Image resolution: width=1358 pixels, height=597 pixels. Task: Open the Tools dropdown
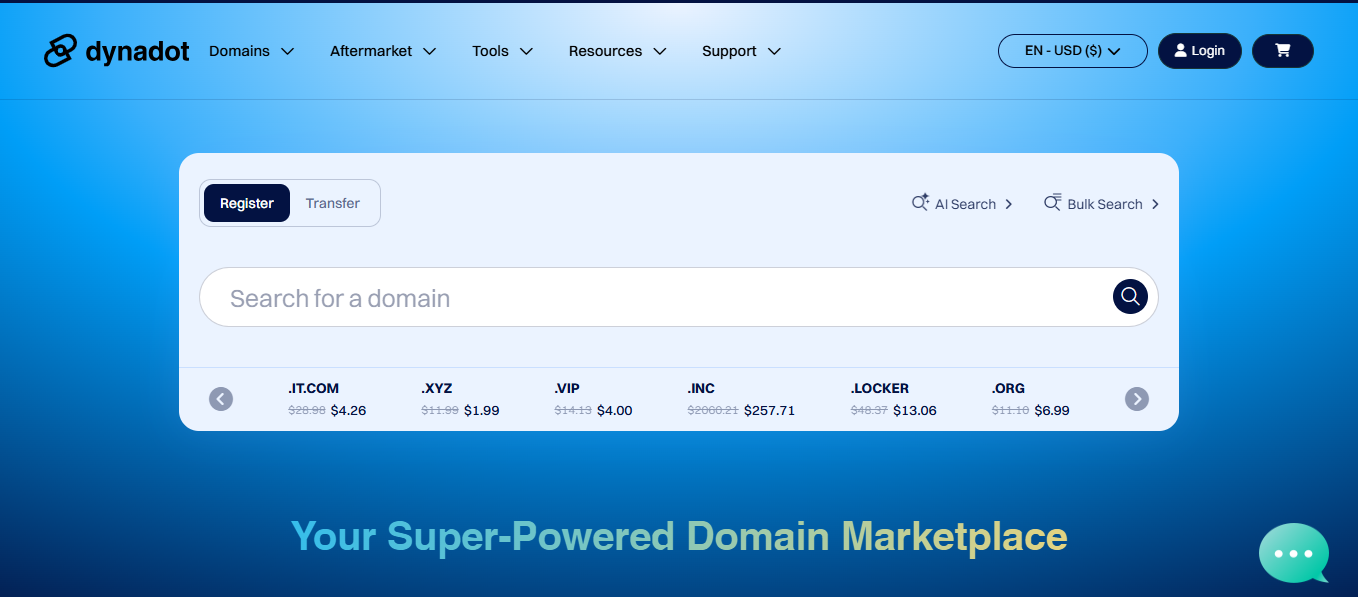pos(502,51)
